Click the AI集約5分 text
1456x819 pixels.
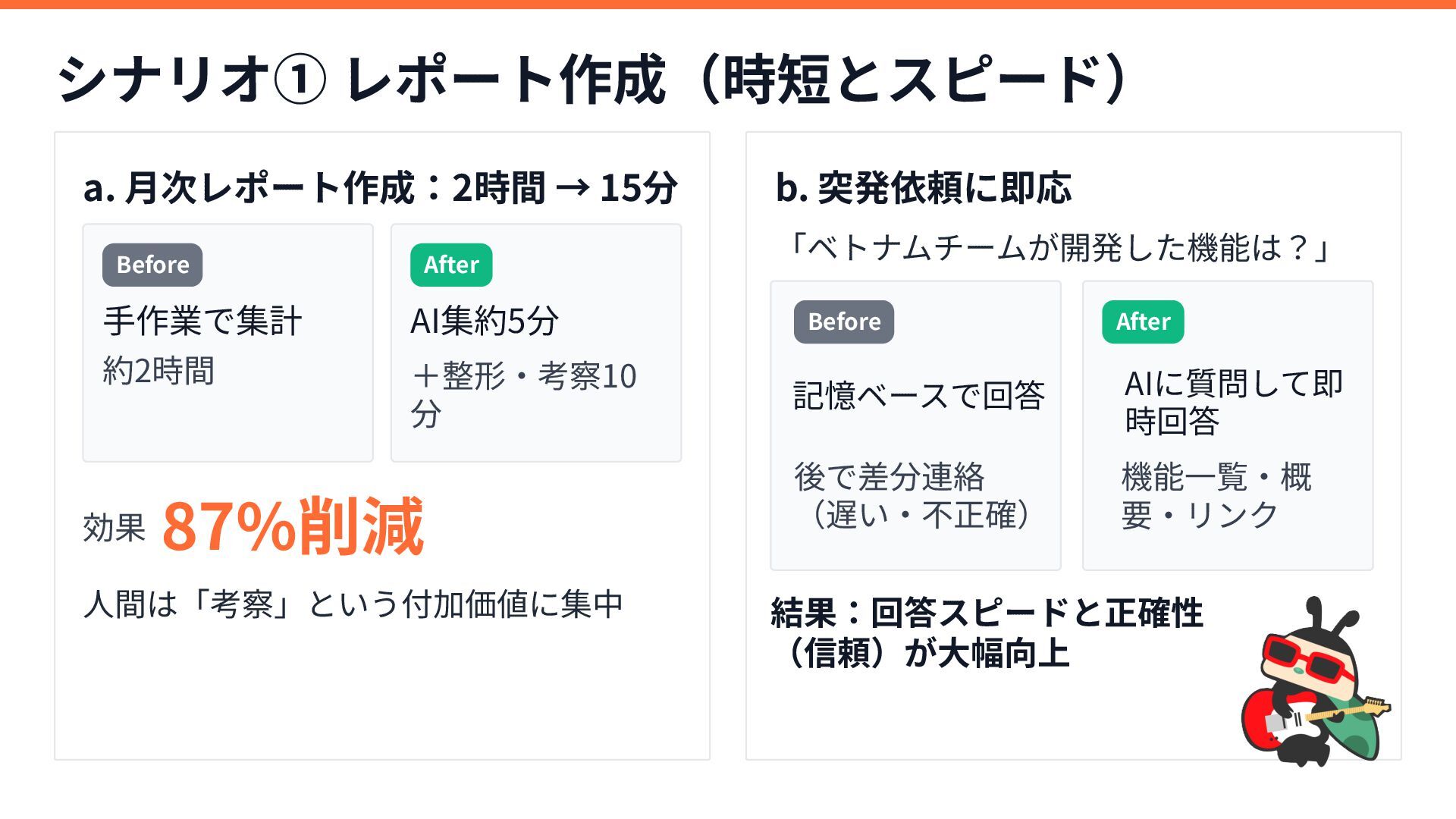(485, 321)
